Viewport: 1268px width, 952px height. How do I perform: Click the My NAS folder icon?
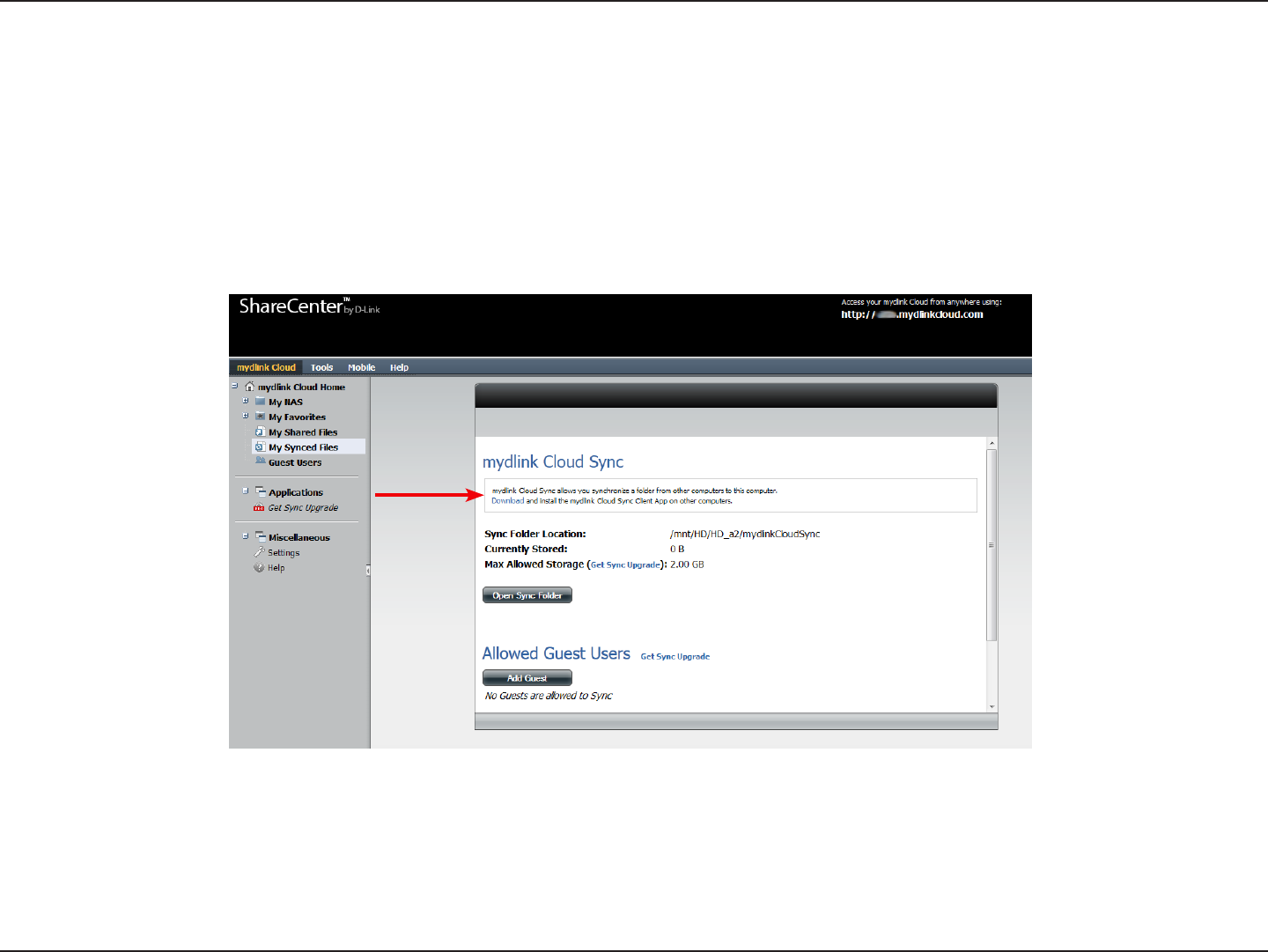pos(261,402)
